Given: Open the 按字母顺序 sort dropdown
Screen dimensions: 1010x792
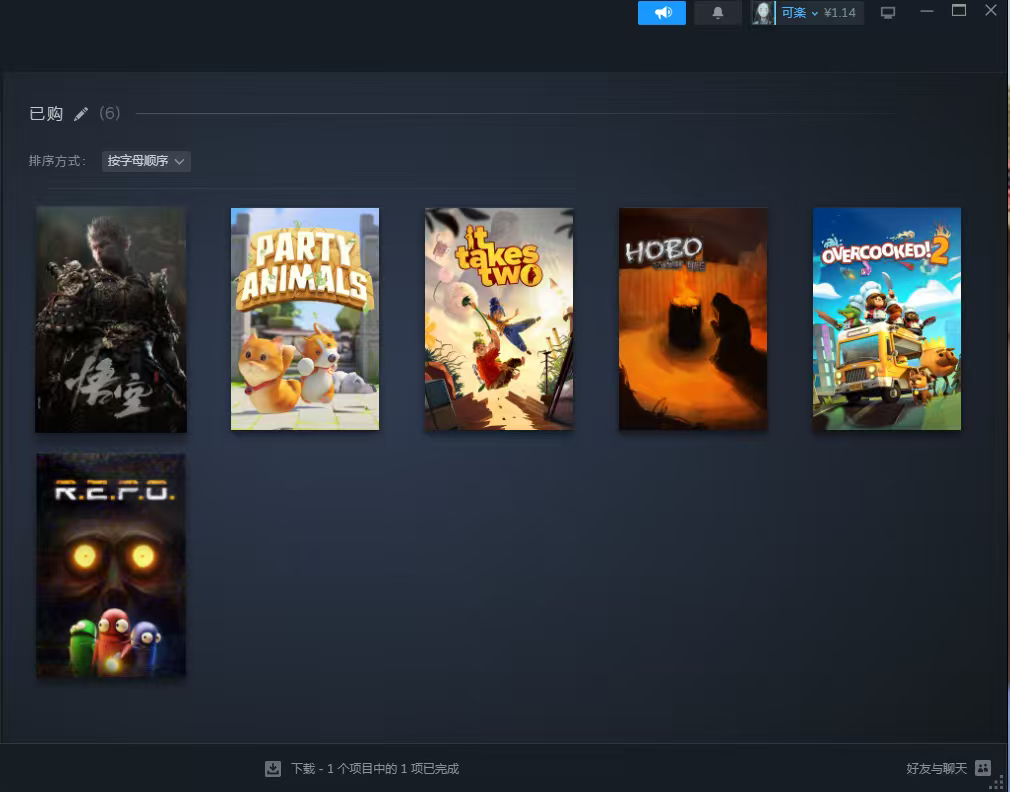Looking at the screenshot, I should (146, 161).
